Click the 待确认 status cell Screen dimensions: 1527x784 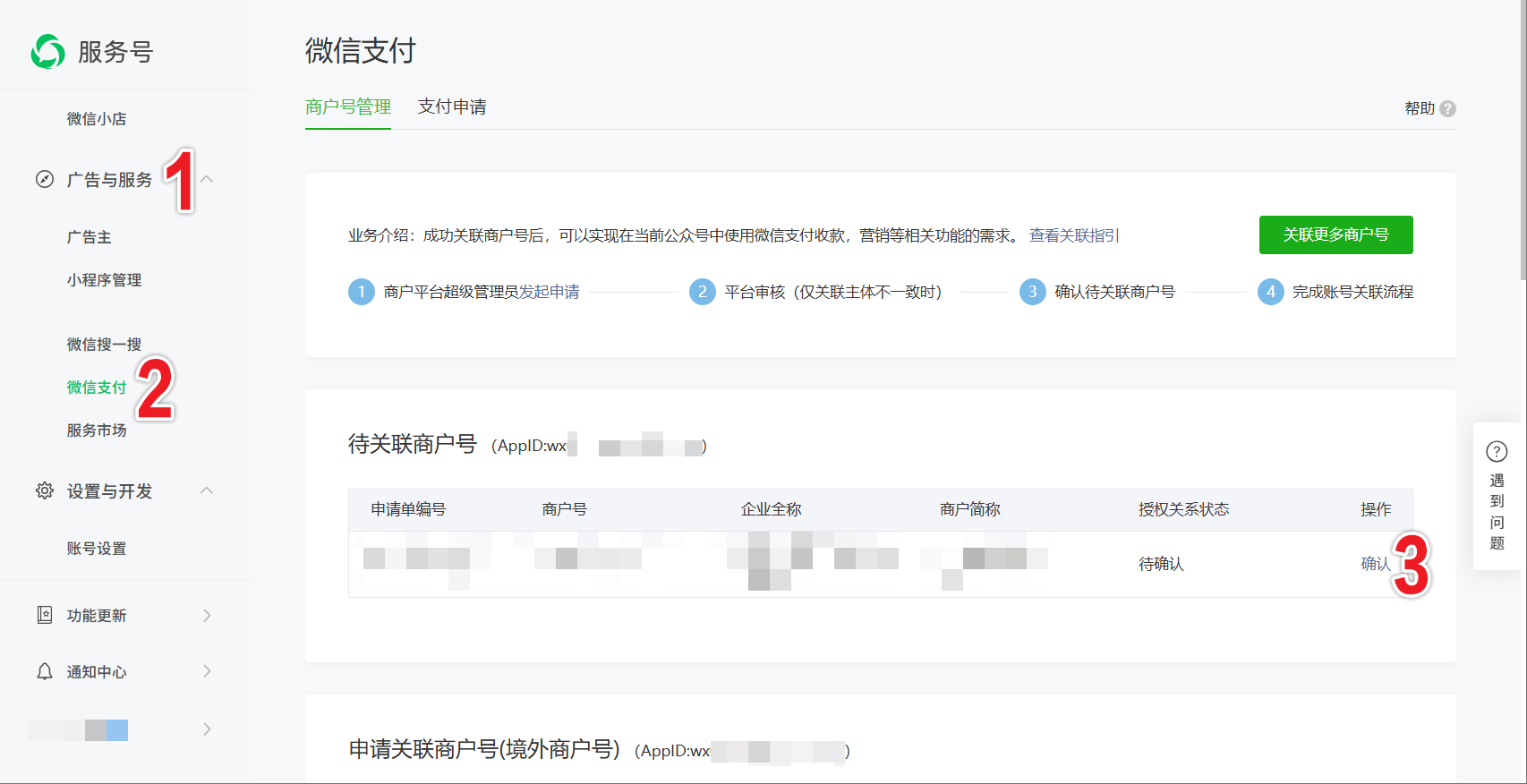tap(1161, 564)
